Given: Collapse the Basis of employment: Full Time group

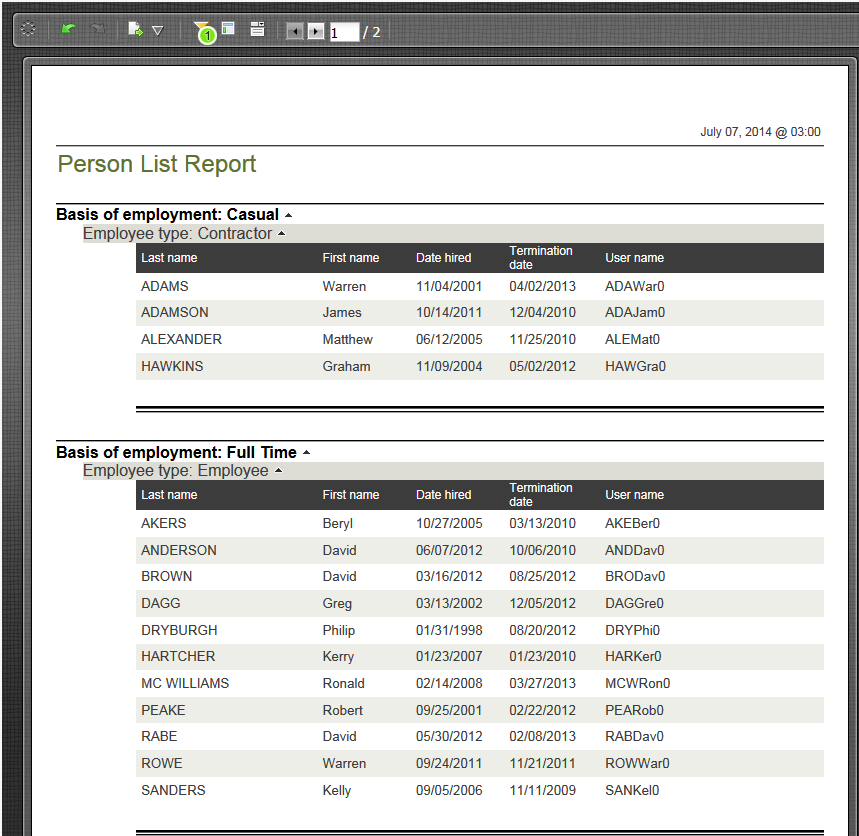Looking at the screenshot, I should pos(307,451).
